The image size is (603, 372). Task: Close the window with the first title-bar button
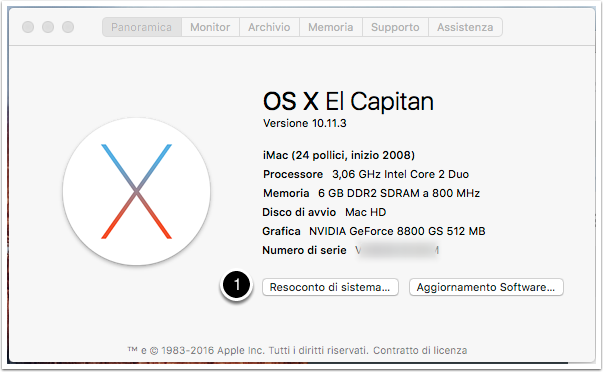pos(28,27)
